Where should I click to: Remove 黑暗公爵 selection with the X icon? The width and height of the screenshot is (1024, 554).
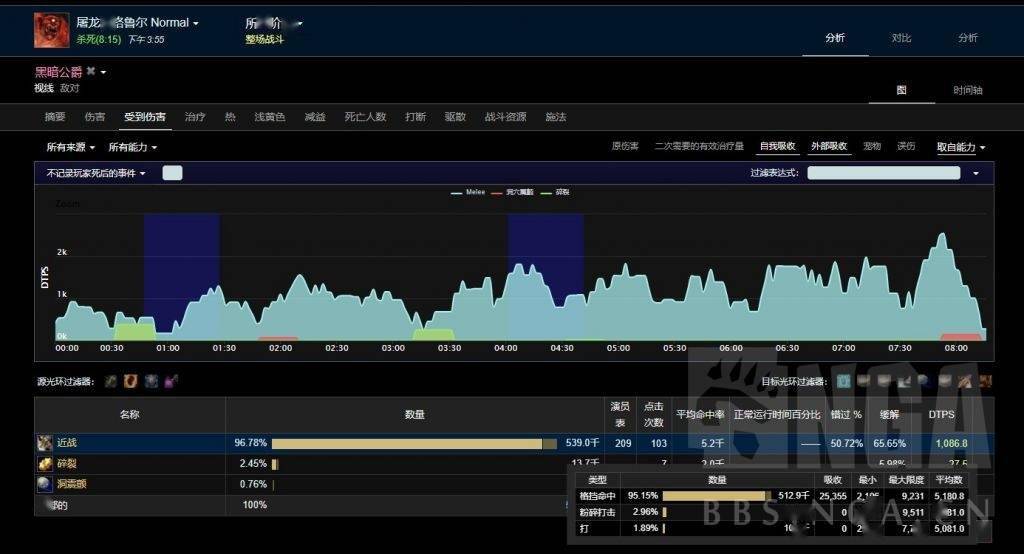[x=91, y=72]
